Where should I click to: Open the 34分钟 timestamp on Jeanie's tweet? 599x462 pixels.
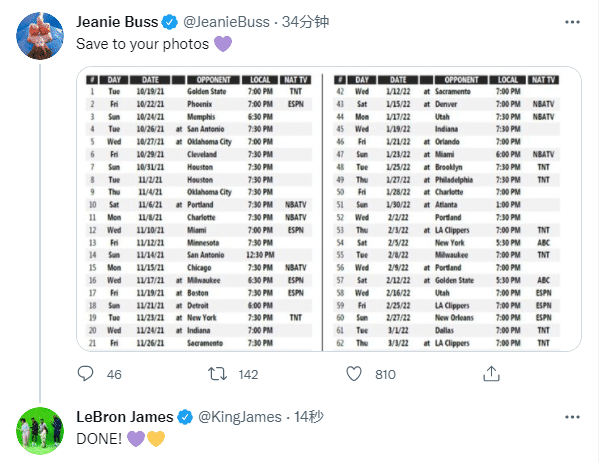[x=305, y=22]
